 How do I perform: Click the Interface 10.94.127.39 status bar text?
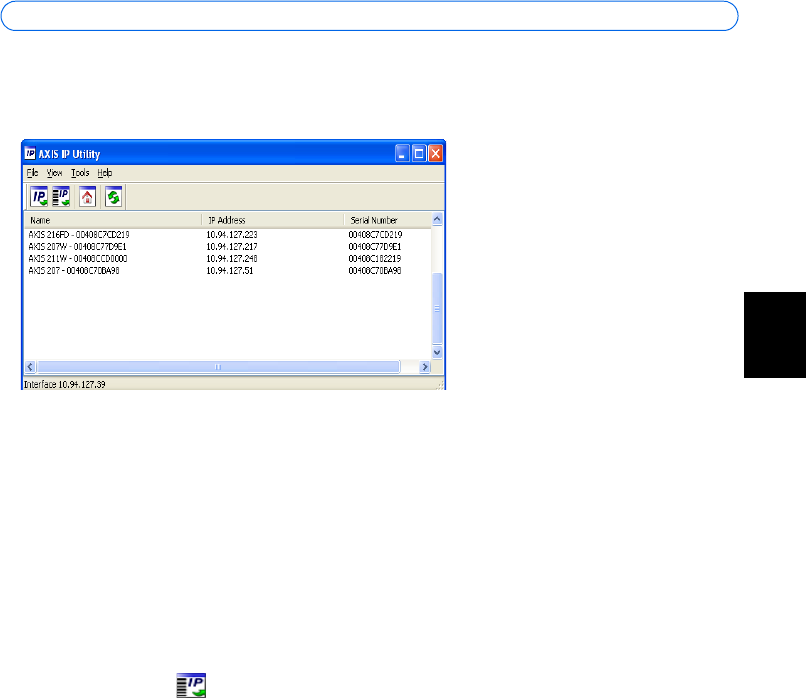pos(65,384)
